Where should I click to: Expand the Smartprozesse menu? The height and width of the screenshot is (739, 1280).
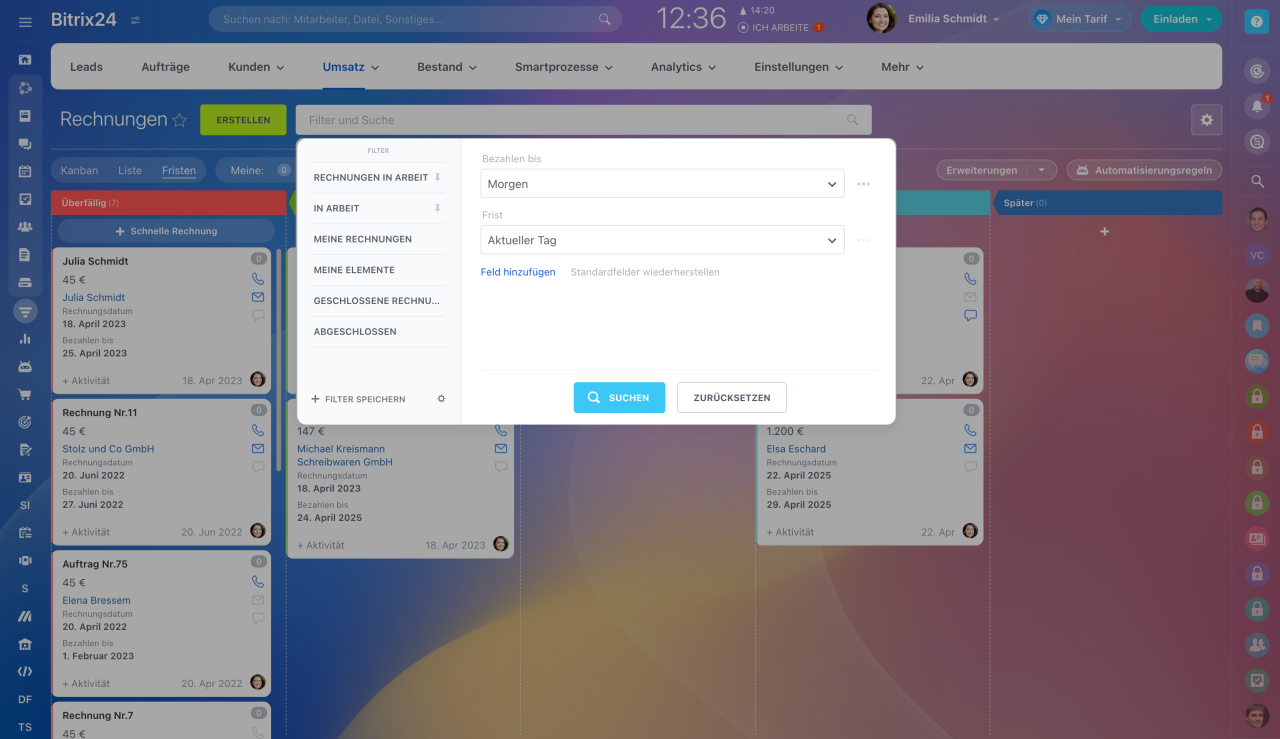[563, 67]
